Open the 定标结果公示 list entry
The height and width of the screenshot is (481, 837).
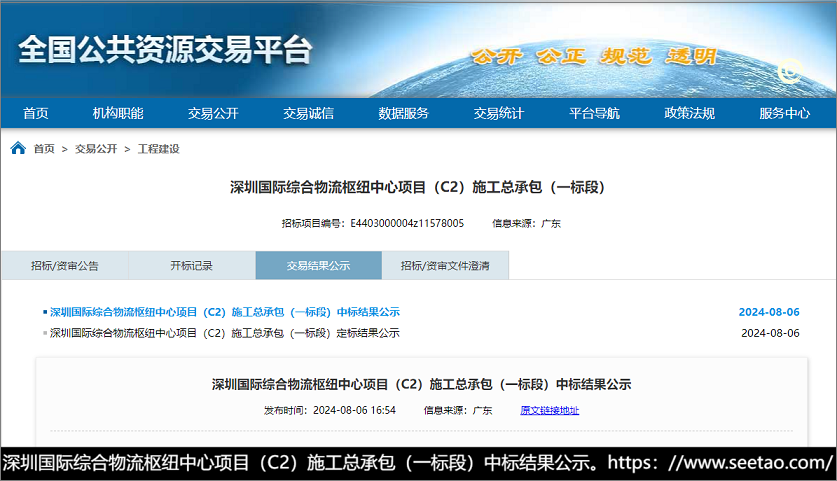pos(224,333)
